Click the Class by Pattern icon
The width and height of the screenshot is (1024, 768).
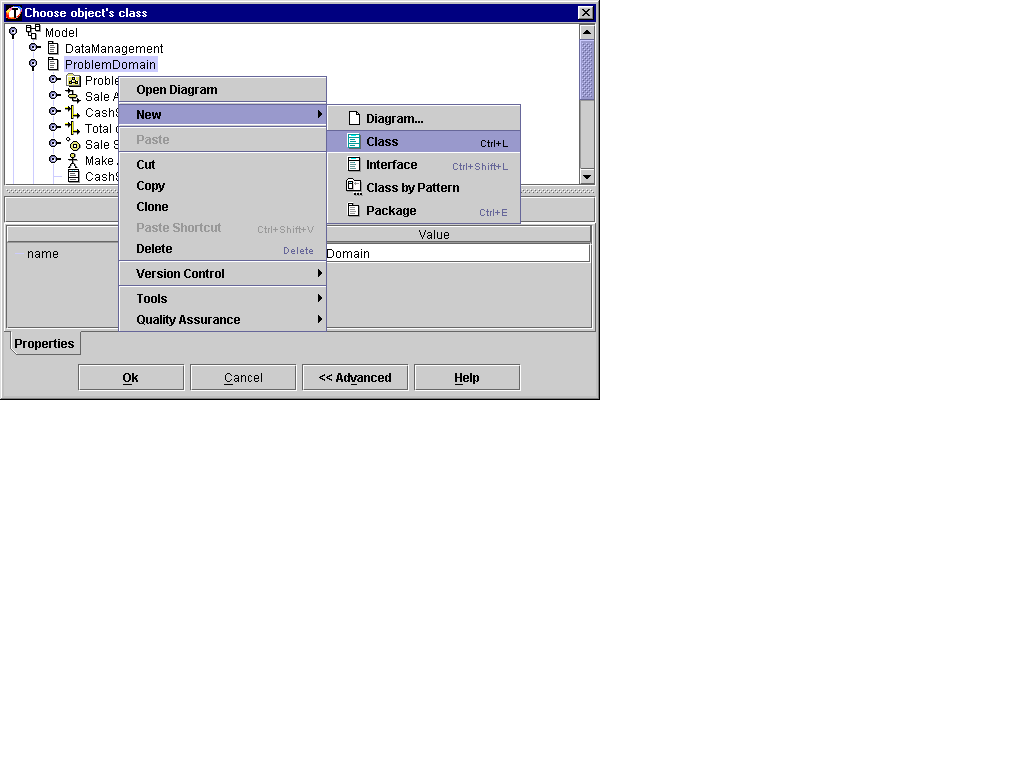click(354, 187)
